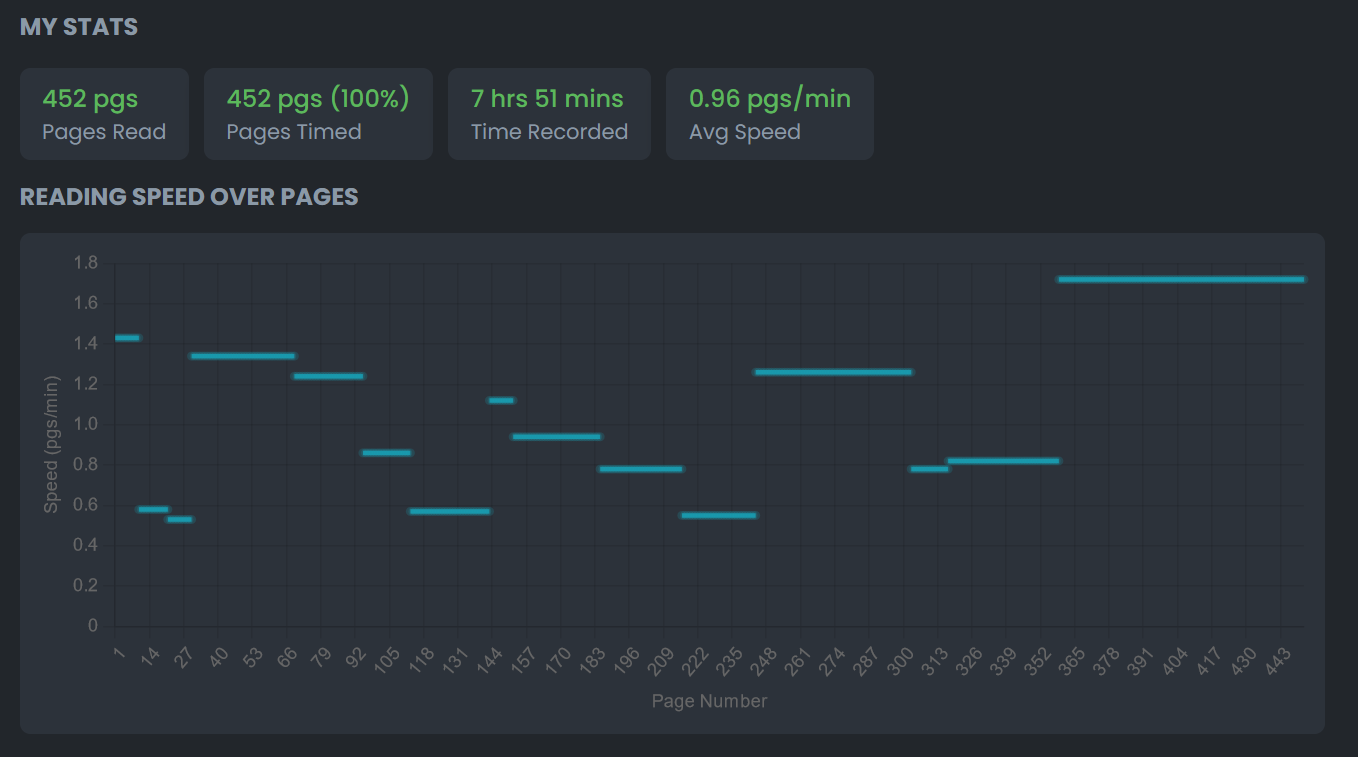Viewport: 1358px width, 757px height.
Task: Click the short segment near page 144 at 1.1
Action: click(x=501, y=401)
